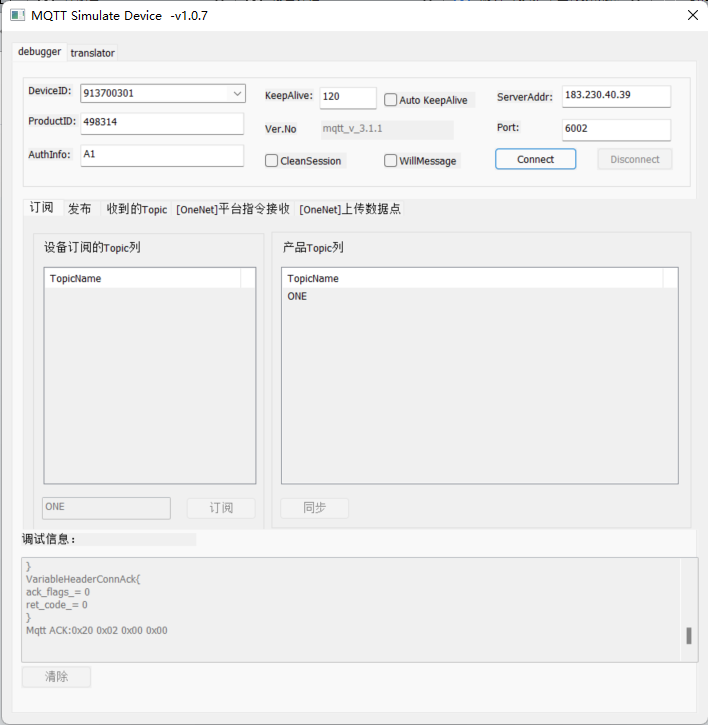
Task: Open the translator tab
Action: point(92,53)
